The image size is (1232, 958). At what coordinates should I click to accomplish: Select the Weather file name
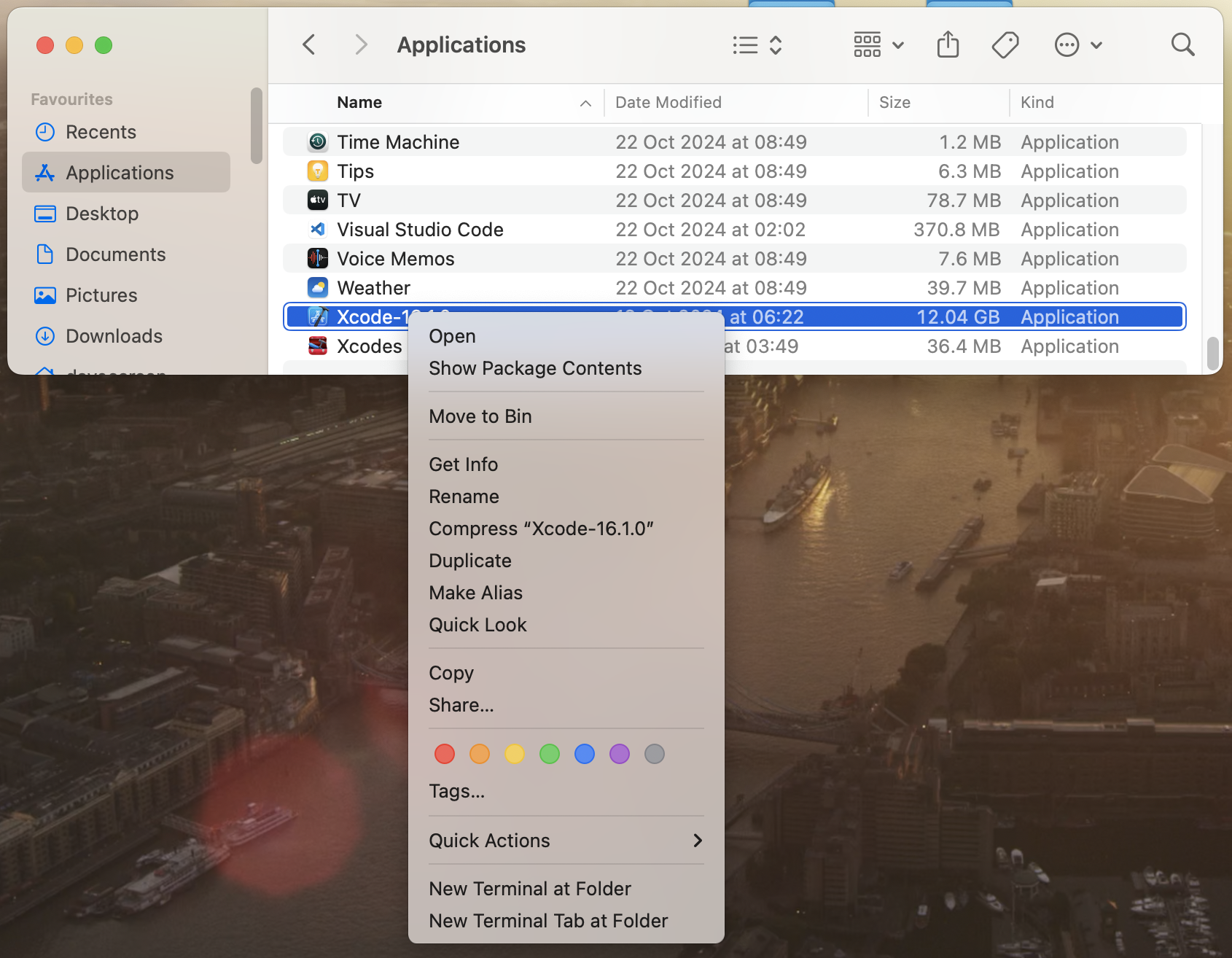coord(373,288)
